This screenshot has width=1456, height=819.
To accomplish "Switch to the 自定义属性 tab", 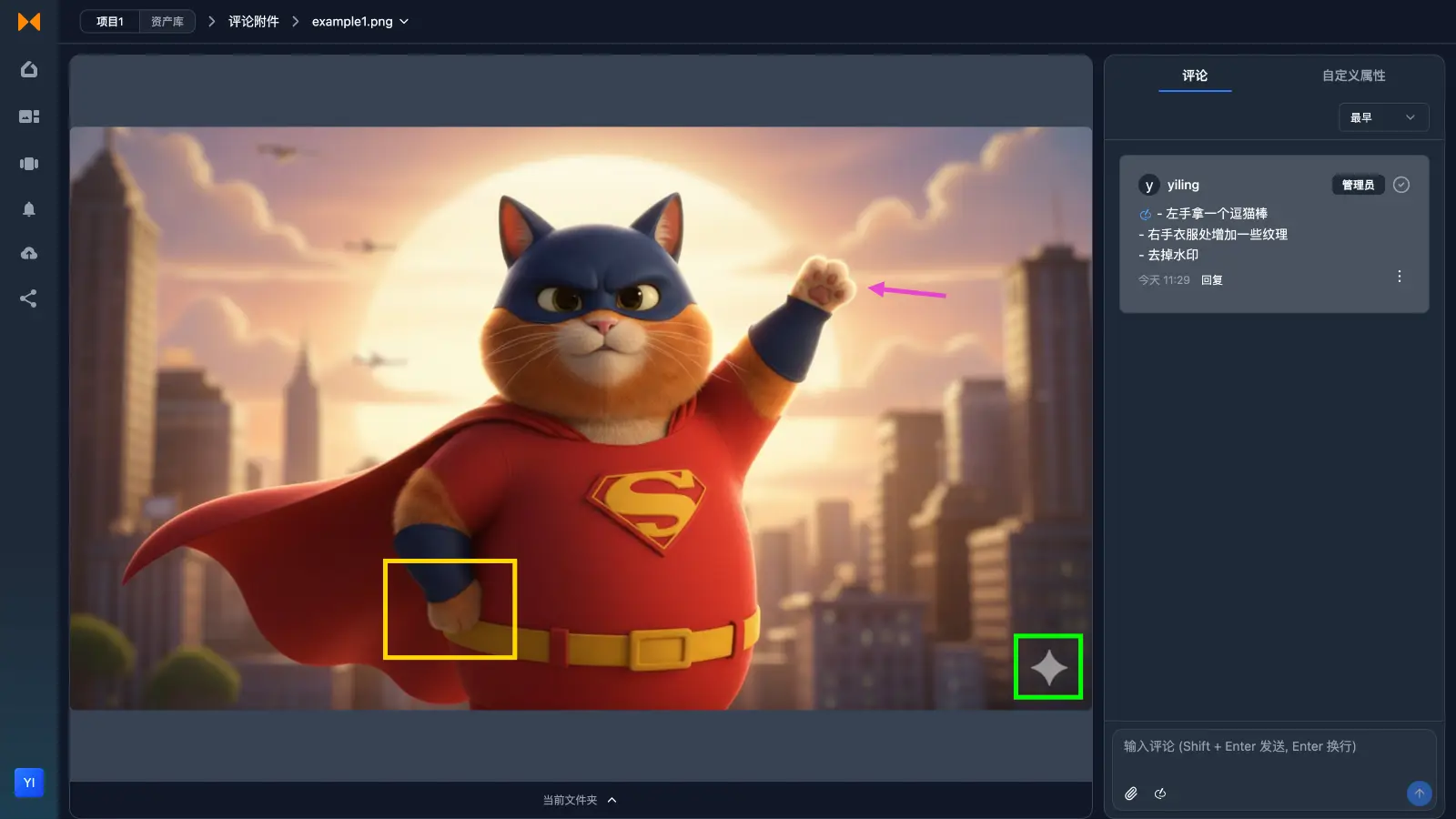I will tap(1352, 76).
